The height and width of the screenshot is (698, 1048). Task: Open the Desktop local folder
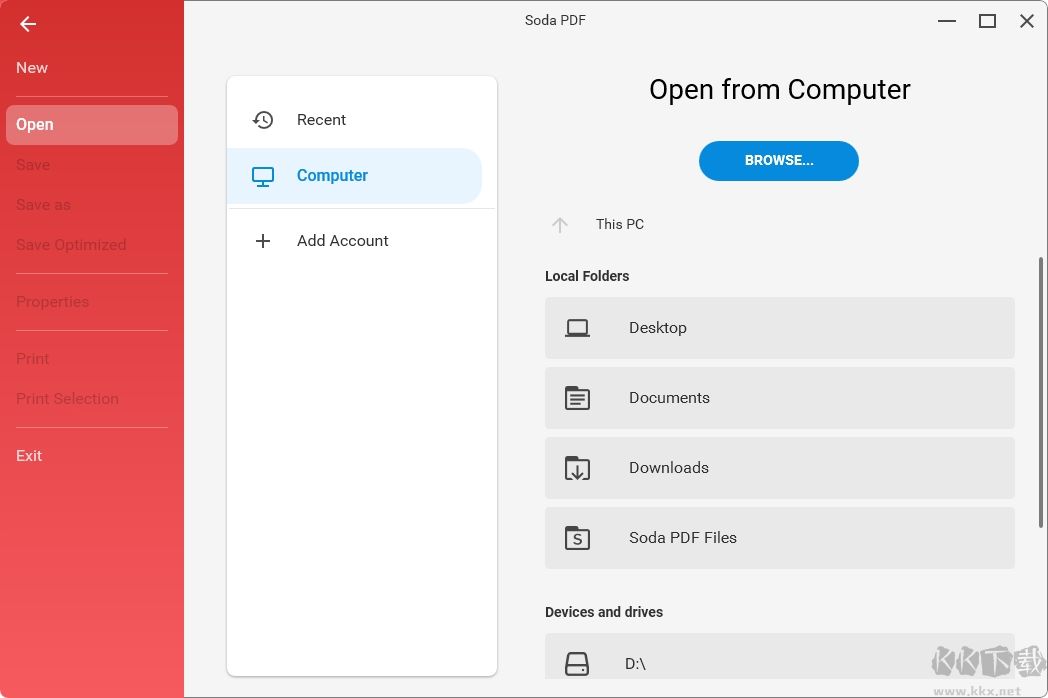[x=779, y=328]
